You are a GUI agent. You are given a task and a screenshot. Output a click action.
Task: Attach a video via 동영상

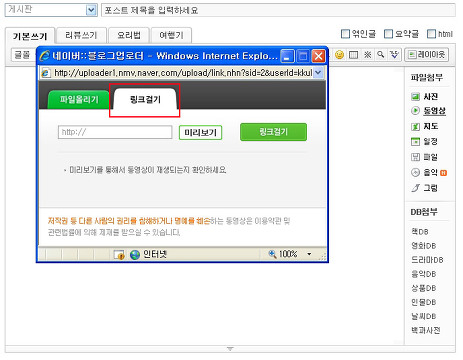[428, 111]
